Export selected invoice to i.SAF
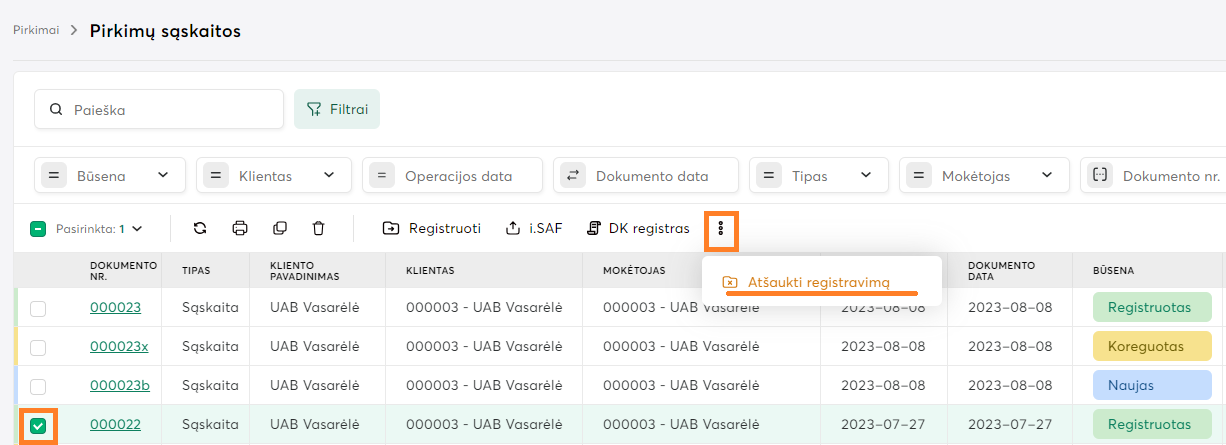The height and width of the screenshot is (445, 1226). pyautogui.click(x=534, y=228)
